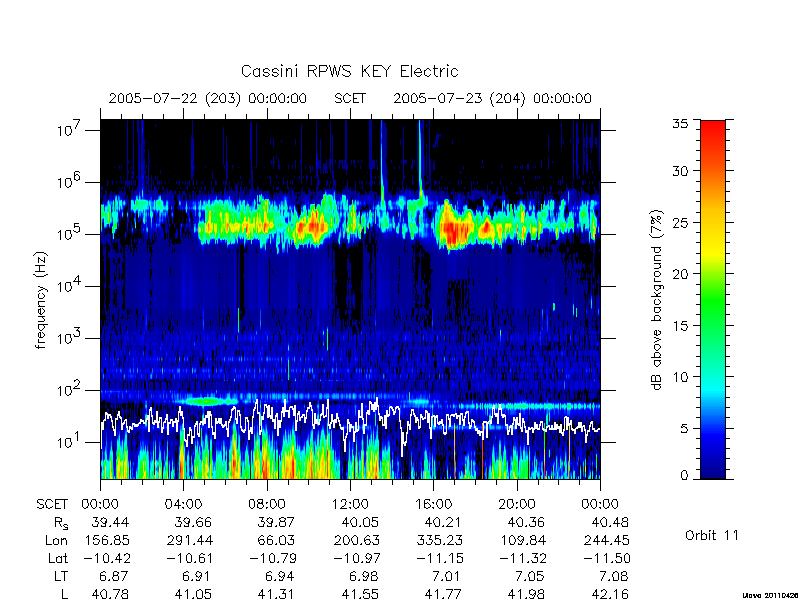This screenshot has width=800, height=600.
Task: Click the color bar tick label '15'
Action: (680, 325)
